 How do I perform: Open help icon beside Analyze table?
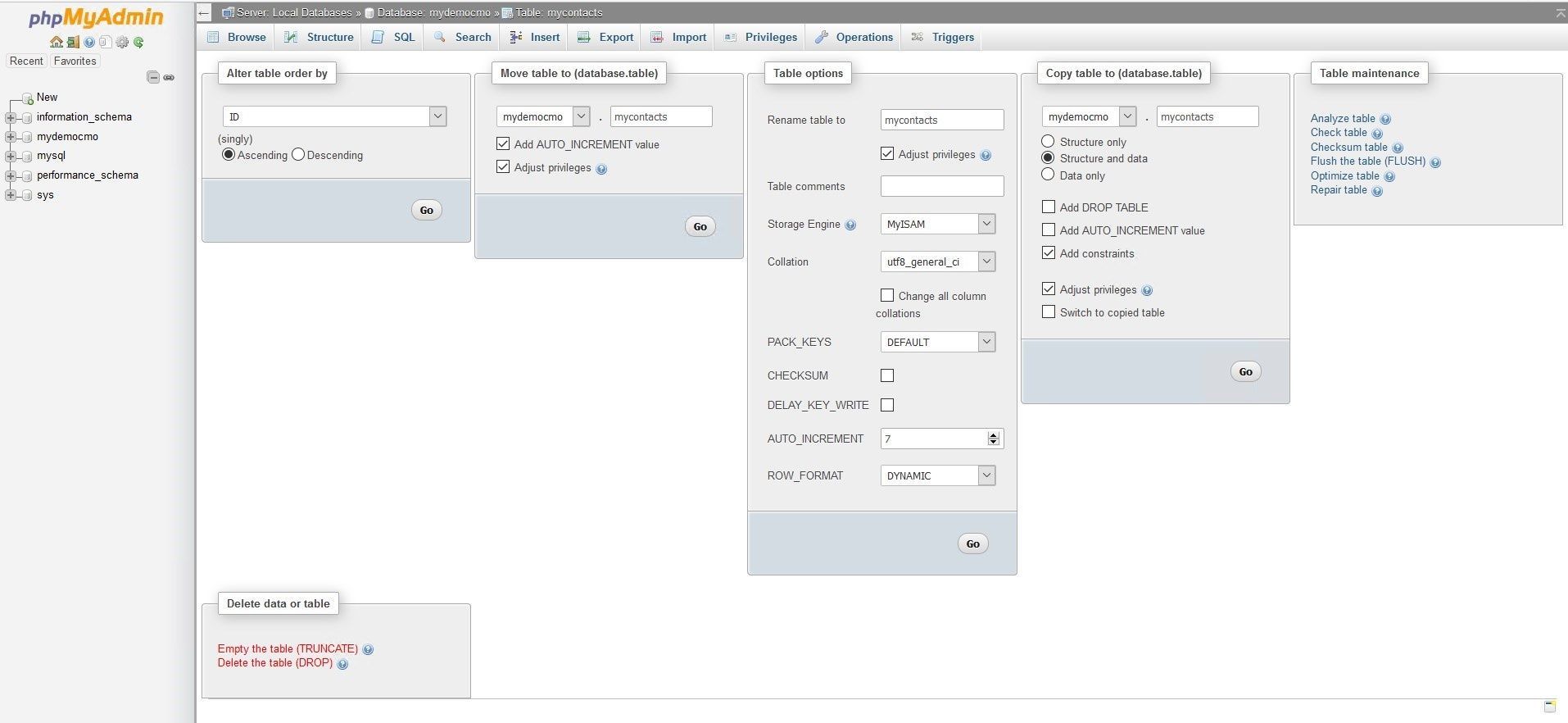(x=1385, y=119)
